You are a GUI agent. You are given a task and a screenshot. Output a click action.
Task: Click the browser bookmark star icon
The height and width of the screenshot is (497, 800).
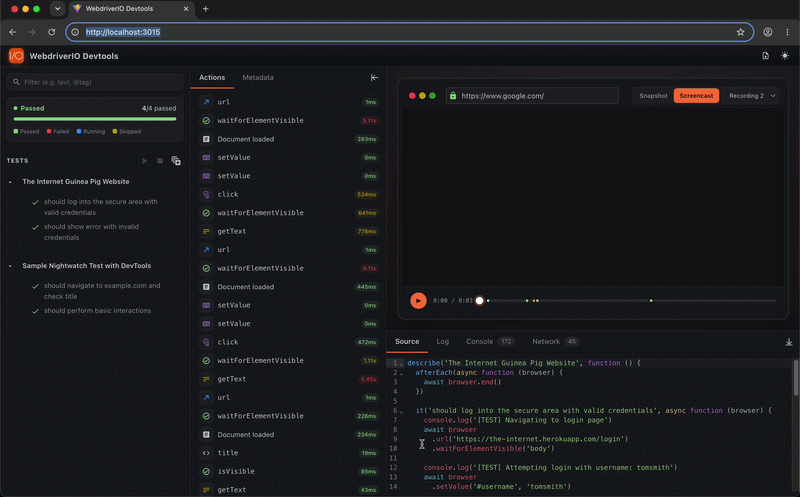[740, 32]
